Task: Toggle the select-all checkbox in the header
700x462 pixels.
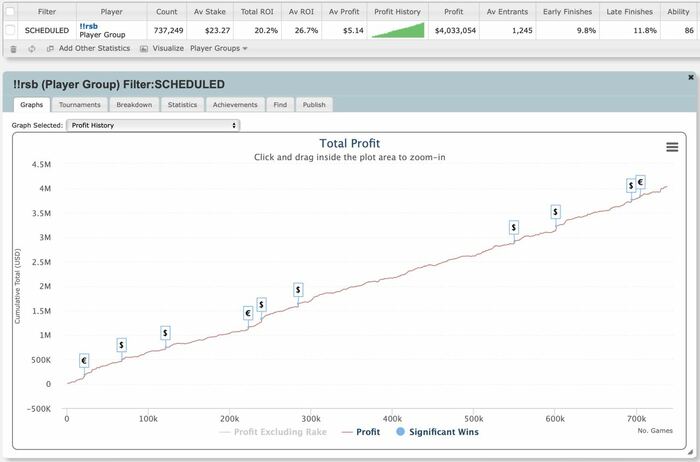Action: coord(10,12)
